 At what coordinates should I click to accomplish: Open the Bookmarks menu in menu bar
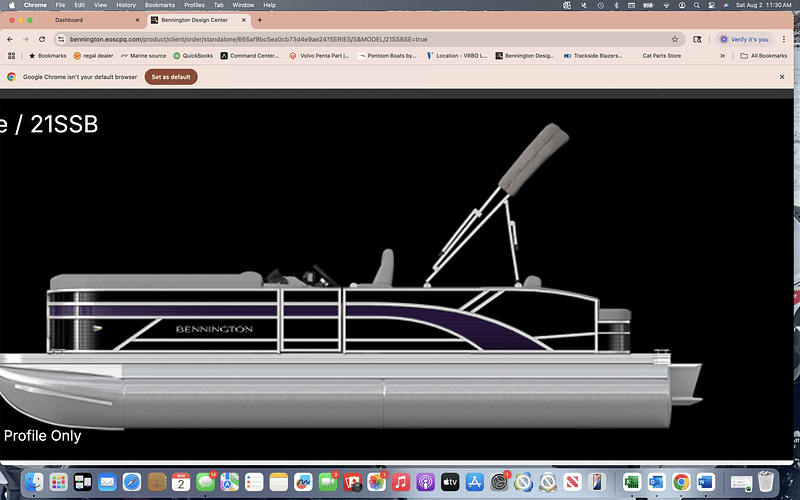(160, 5)
